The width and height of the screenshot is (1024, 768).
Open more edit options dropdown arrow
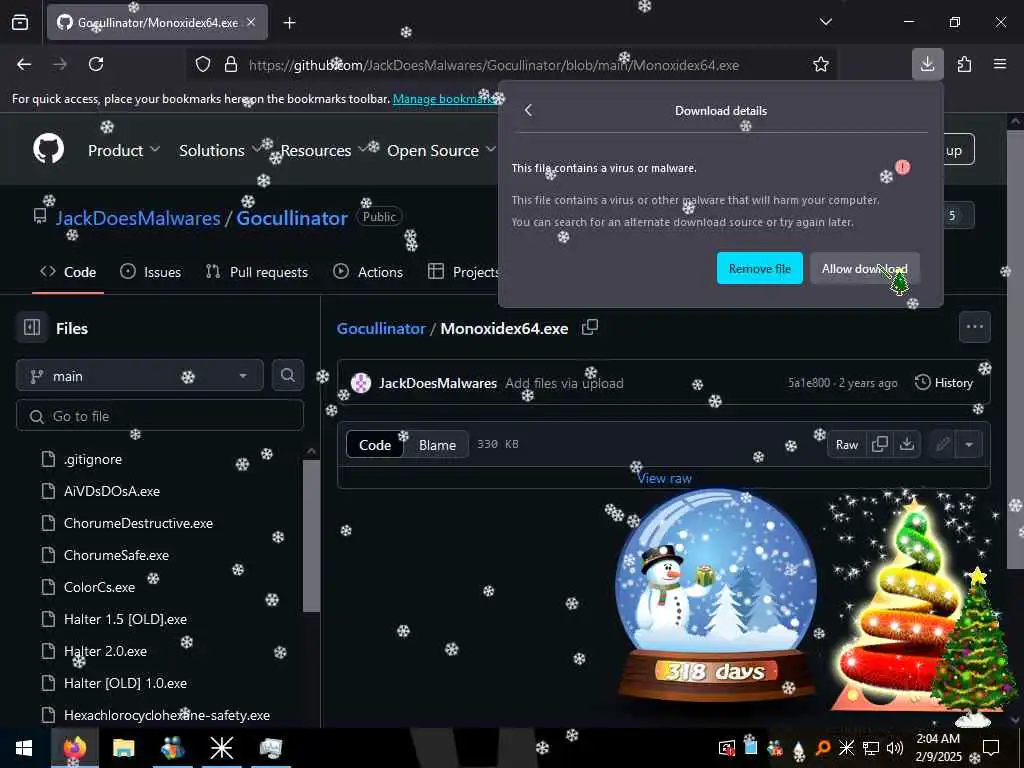point(969,445)
